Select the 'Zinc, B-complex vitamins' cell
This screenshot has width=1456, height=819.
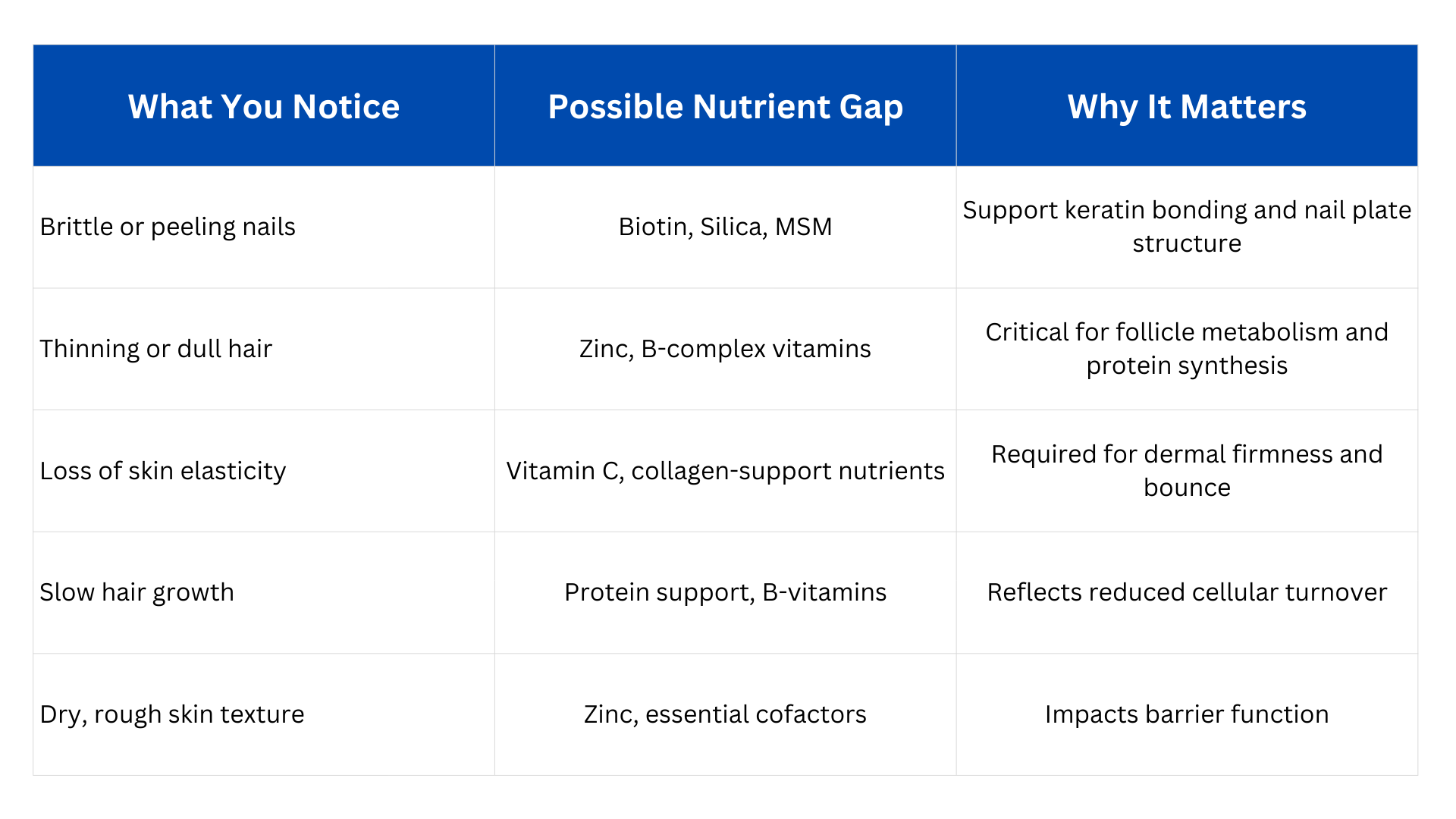coord(725,349)
